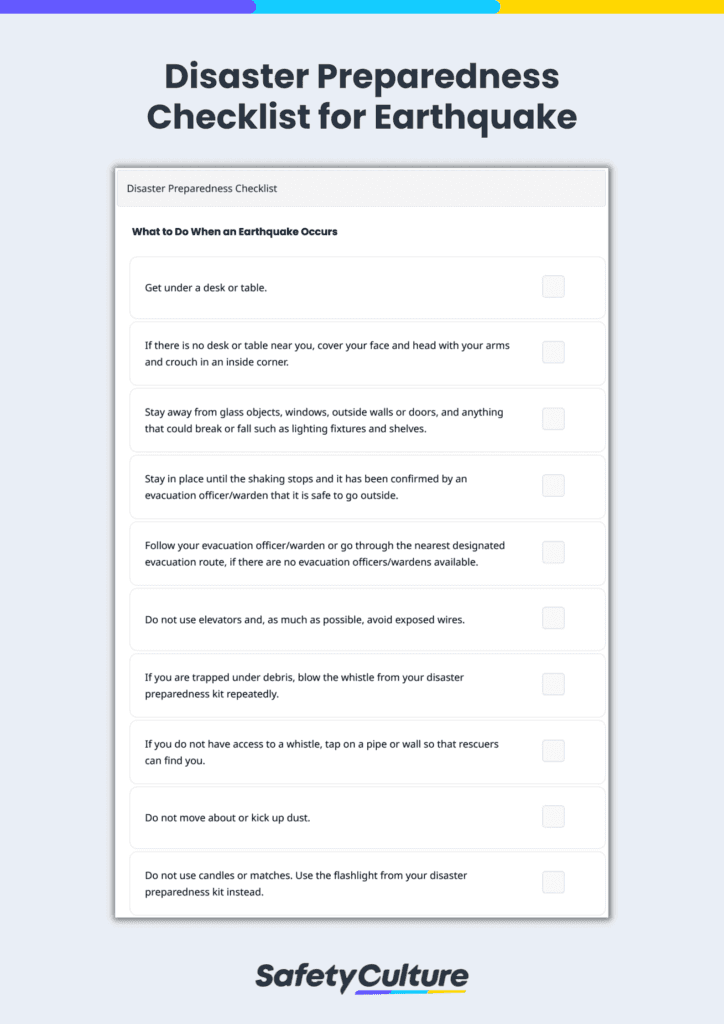Check 'Stay away from glass objects' item
The image size is (724, 1024).
click(553, 419)
